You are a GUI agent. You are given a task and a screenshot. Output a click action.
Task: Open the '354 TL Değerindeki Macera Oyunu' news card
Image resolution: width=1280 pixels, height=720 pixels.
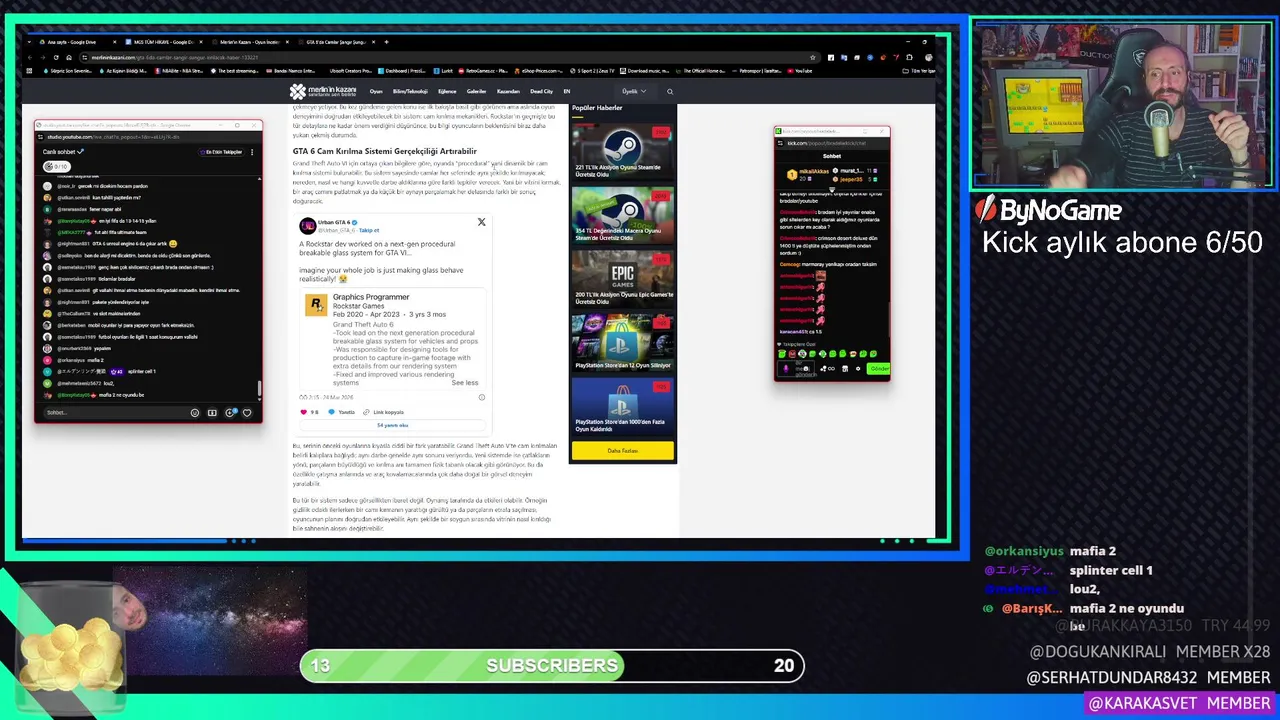pyautogui.click(x=622, y=214)
